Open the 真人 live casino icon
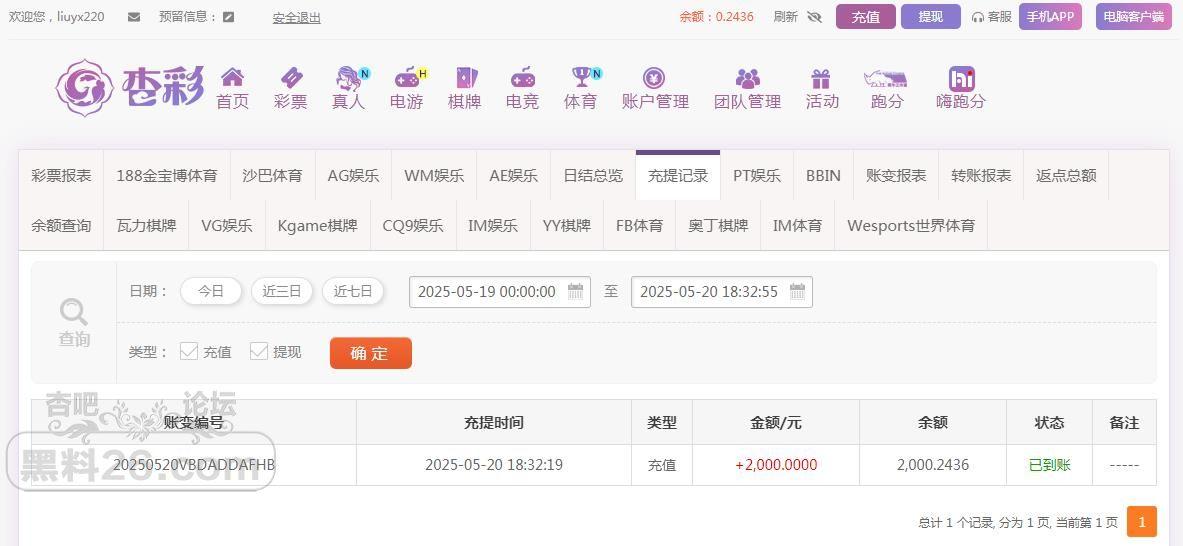Image resolution: width=1183 pixels, height=546 pixels. coord(349,78)
